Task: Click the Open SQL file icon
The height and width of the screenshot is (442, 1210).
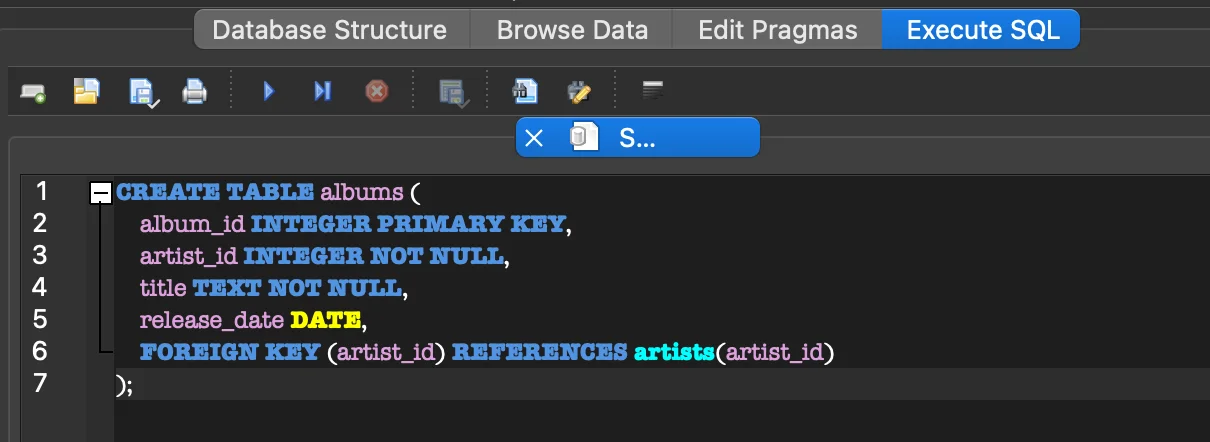Action: 87,93
